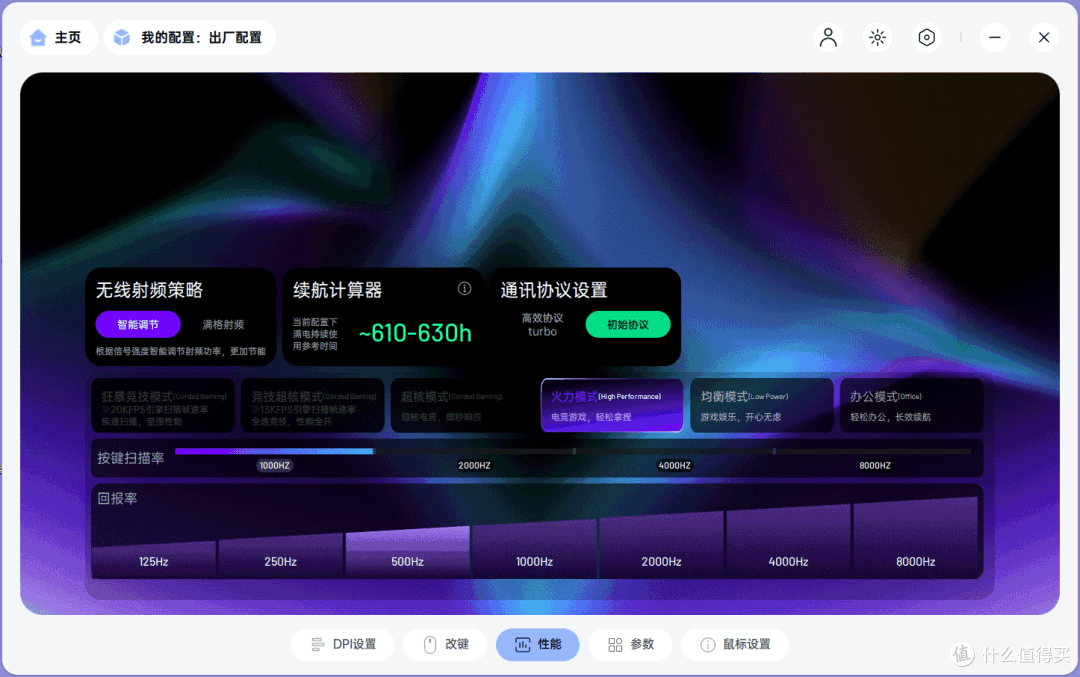The height and width of the screenshot is (677, 1080).
Task: Set key scan rate to 2000HZ
Action: tap(475, 466)
